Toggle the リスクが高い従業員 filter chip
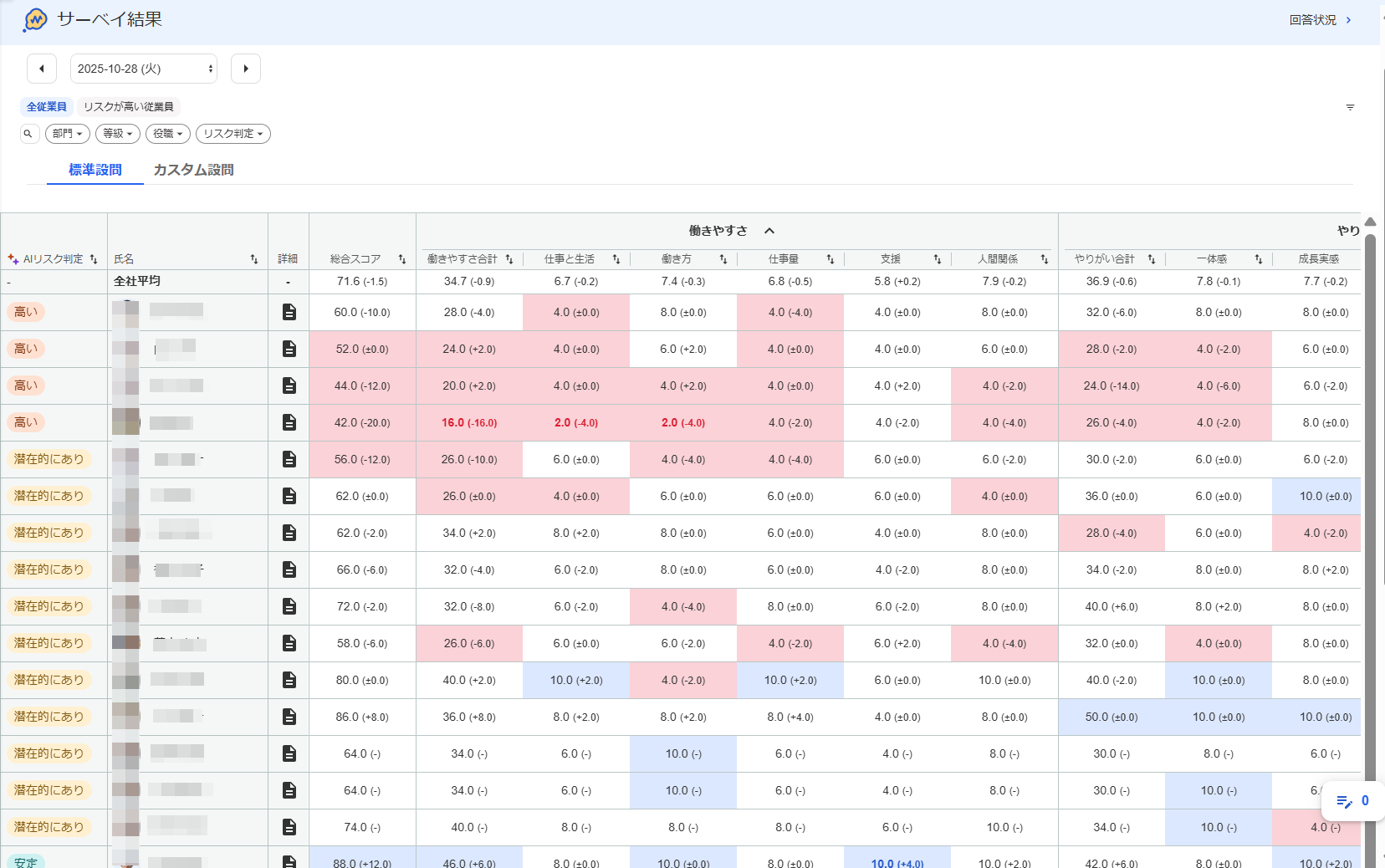1385x868 pixels. point(128,107)
